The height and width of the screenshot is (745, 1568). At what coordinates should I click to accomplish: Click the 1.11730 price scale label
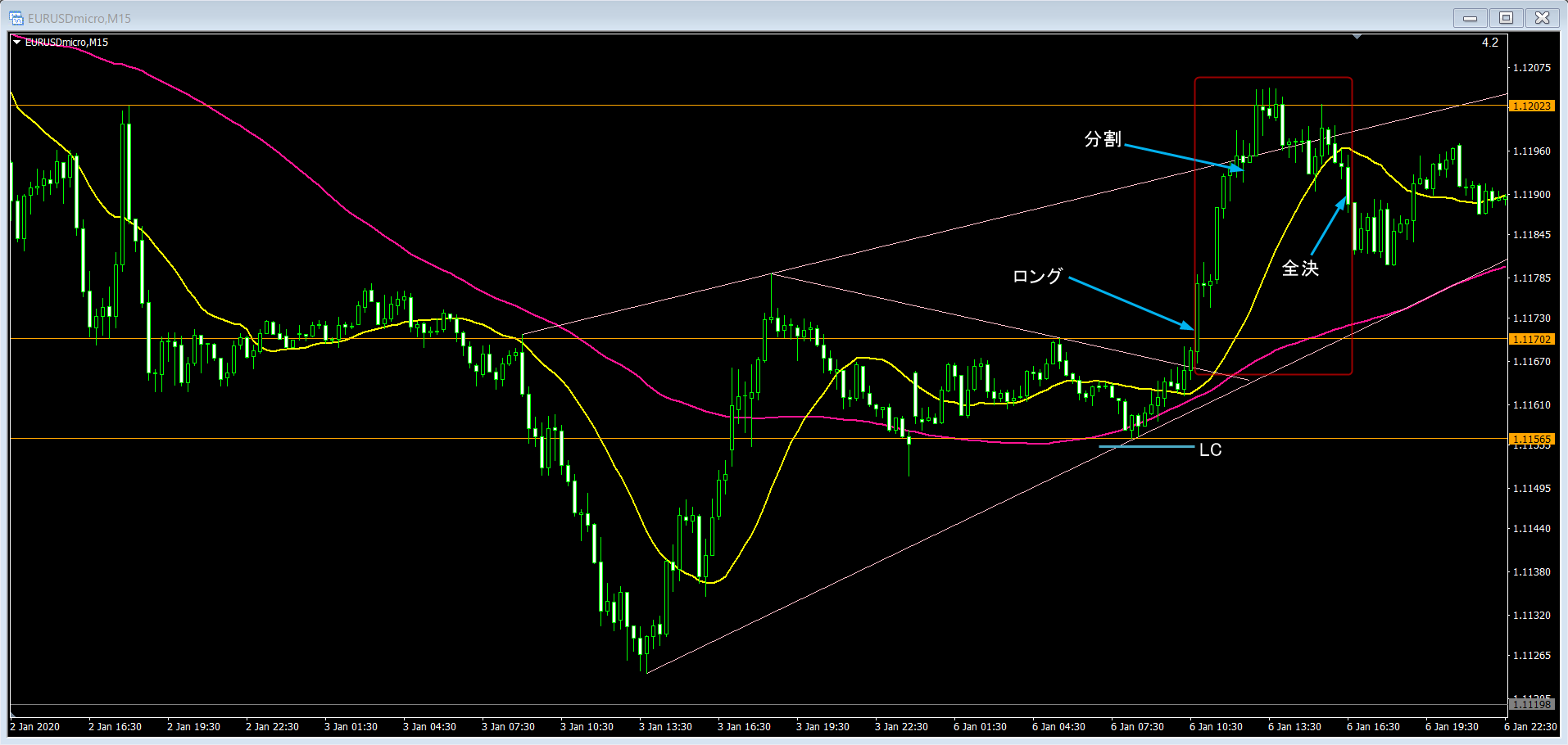[x=1531, y=318]
